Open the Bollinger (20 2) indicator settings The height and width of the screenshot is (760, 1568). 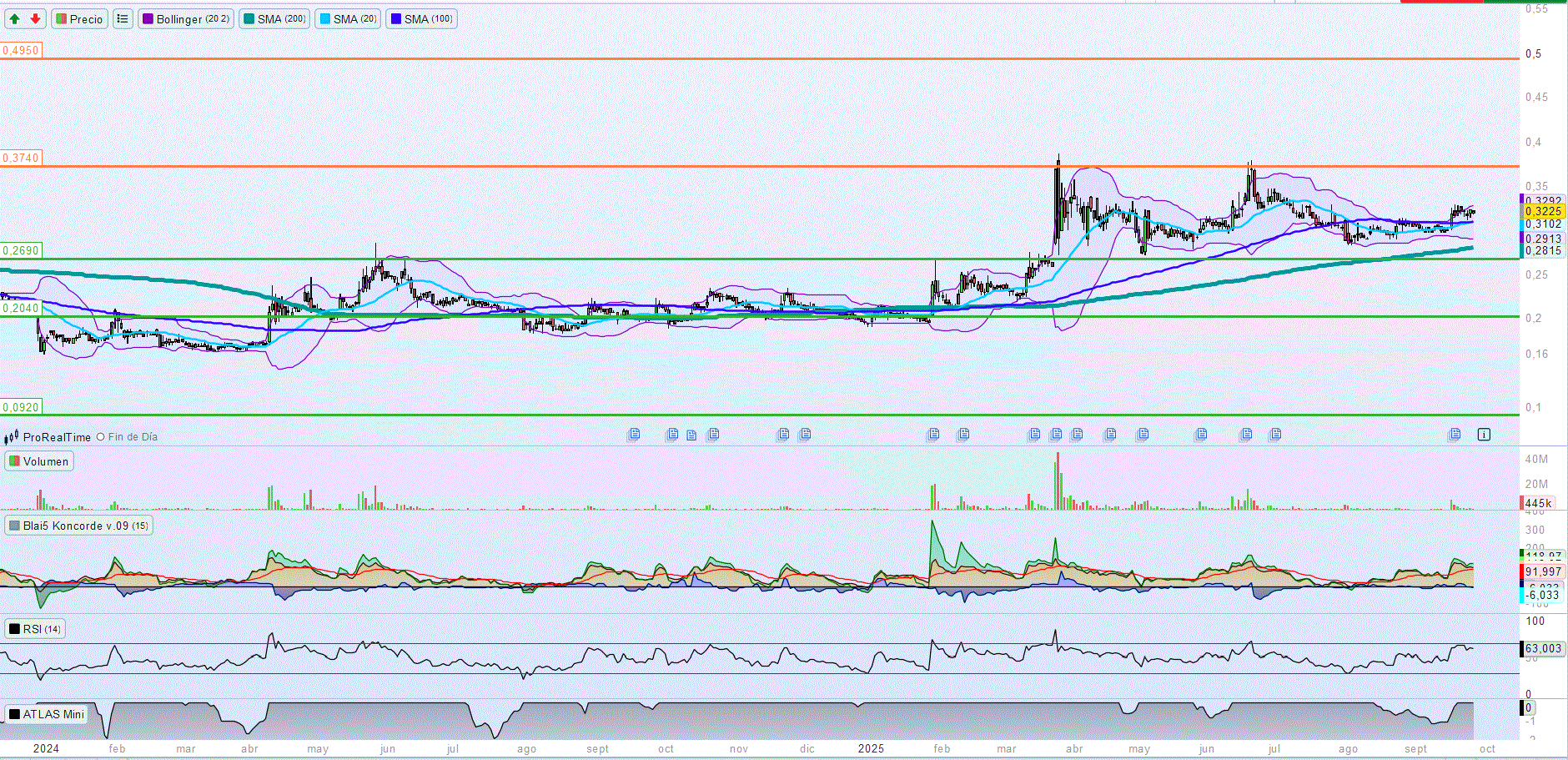185,18
